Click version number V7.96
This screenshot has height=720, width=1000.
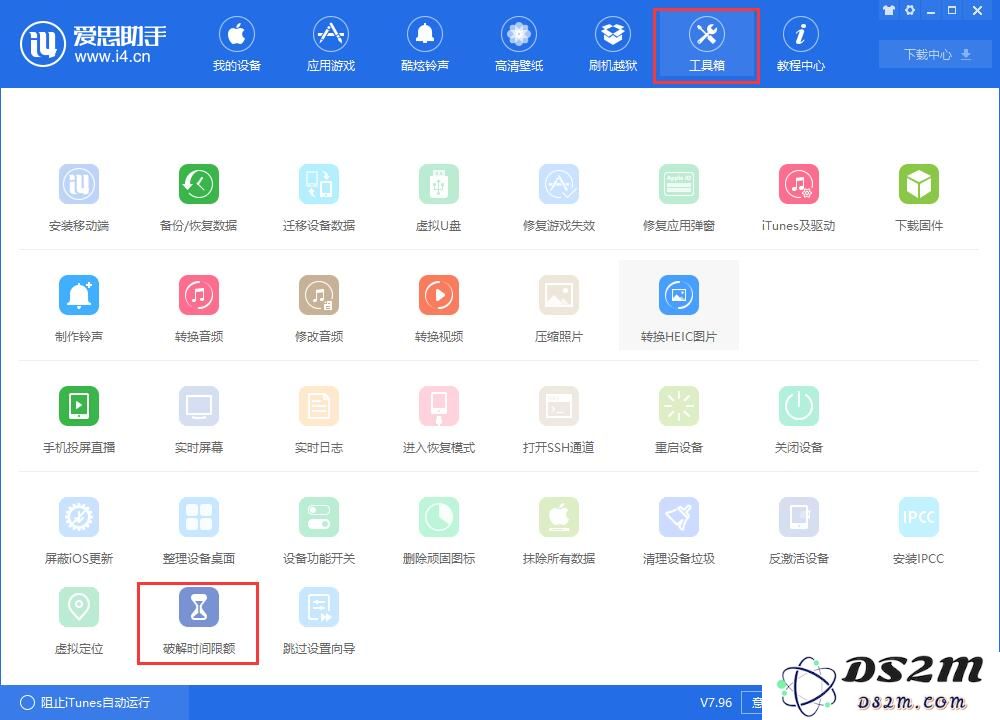pyautogui.click(x=716, y=702)
